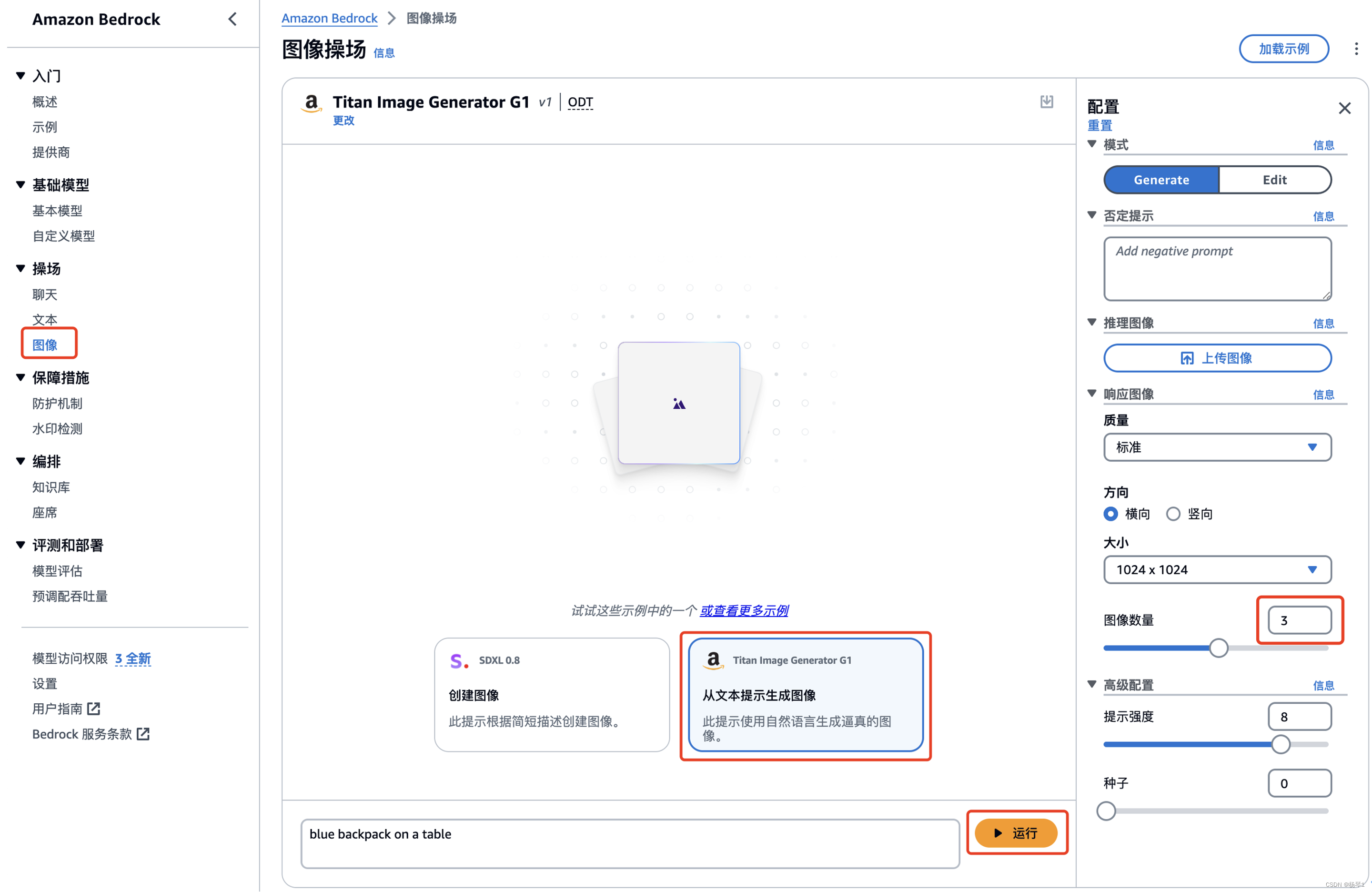
Task: Open Bedrock 服务条款 external link icon
Action: coord(143,734)
